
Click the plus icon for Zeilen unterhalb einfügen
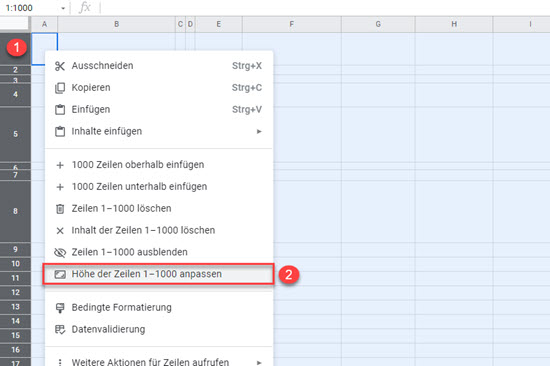click(60, 187)
